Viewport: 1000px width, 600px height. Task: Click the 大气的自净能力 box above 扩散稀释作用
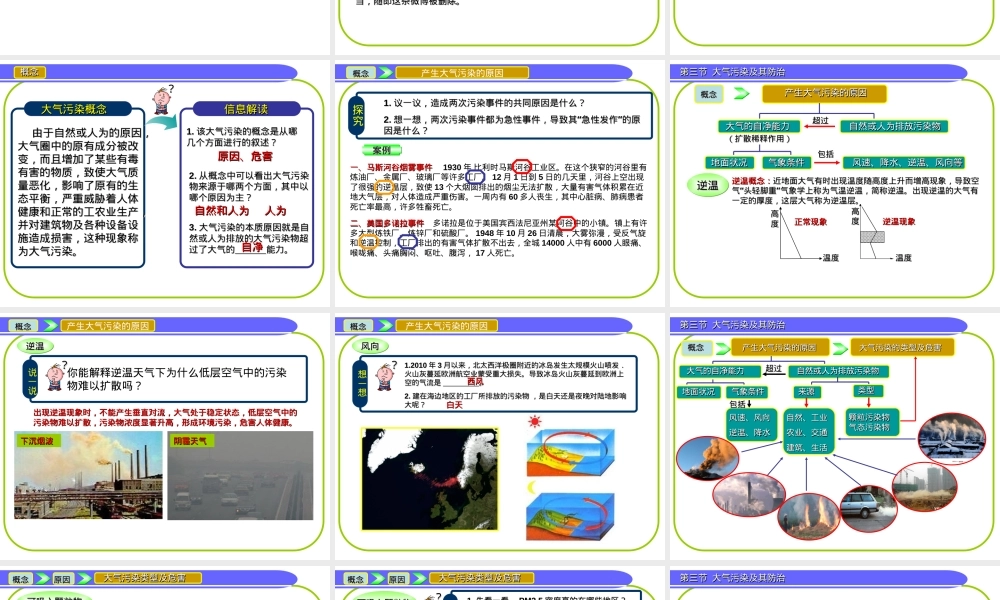(757, 126)
